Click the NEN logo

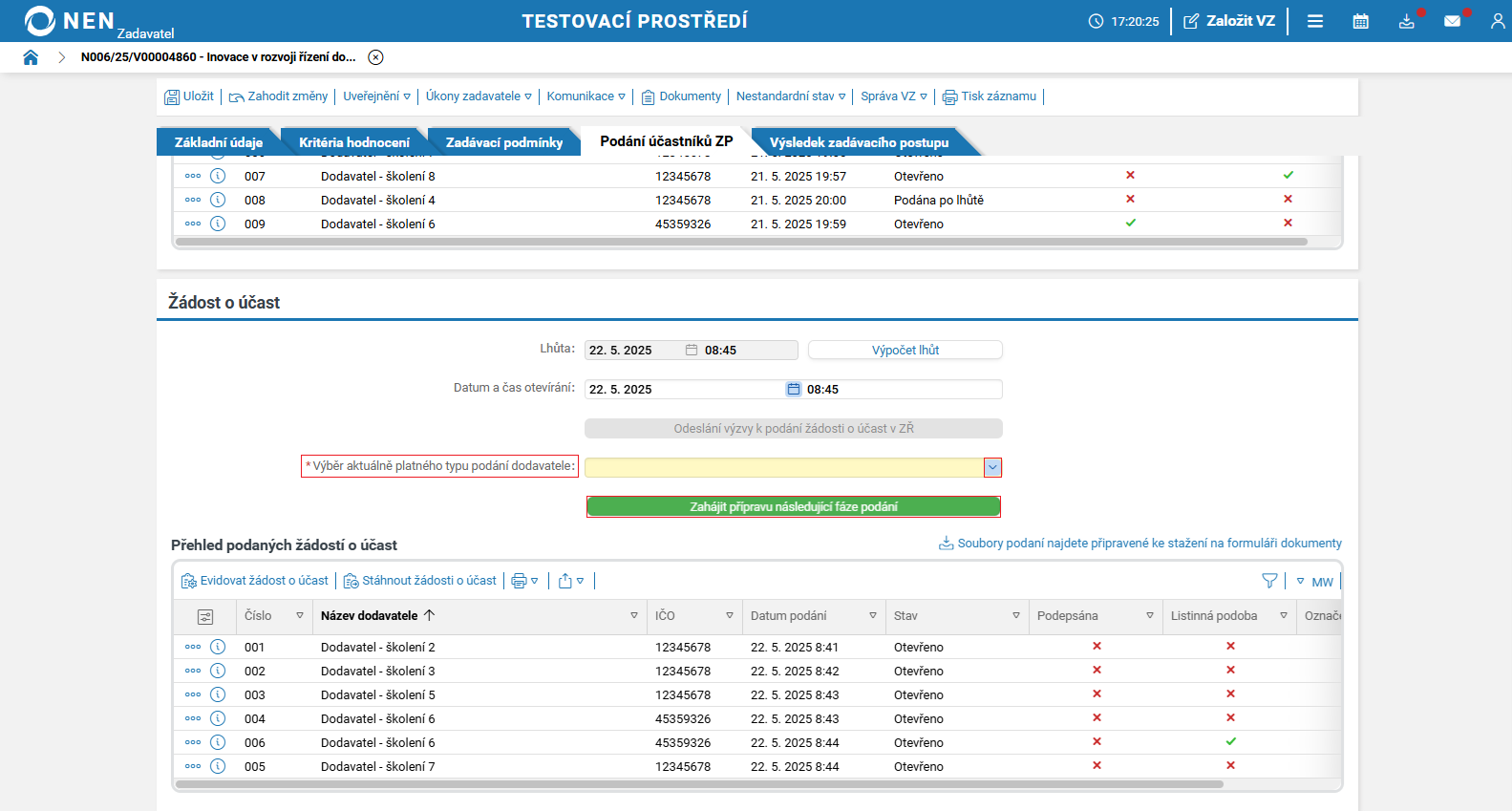tap(70, 21)
